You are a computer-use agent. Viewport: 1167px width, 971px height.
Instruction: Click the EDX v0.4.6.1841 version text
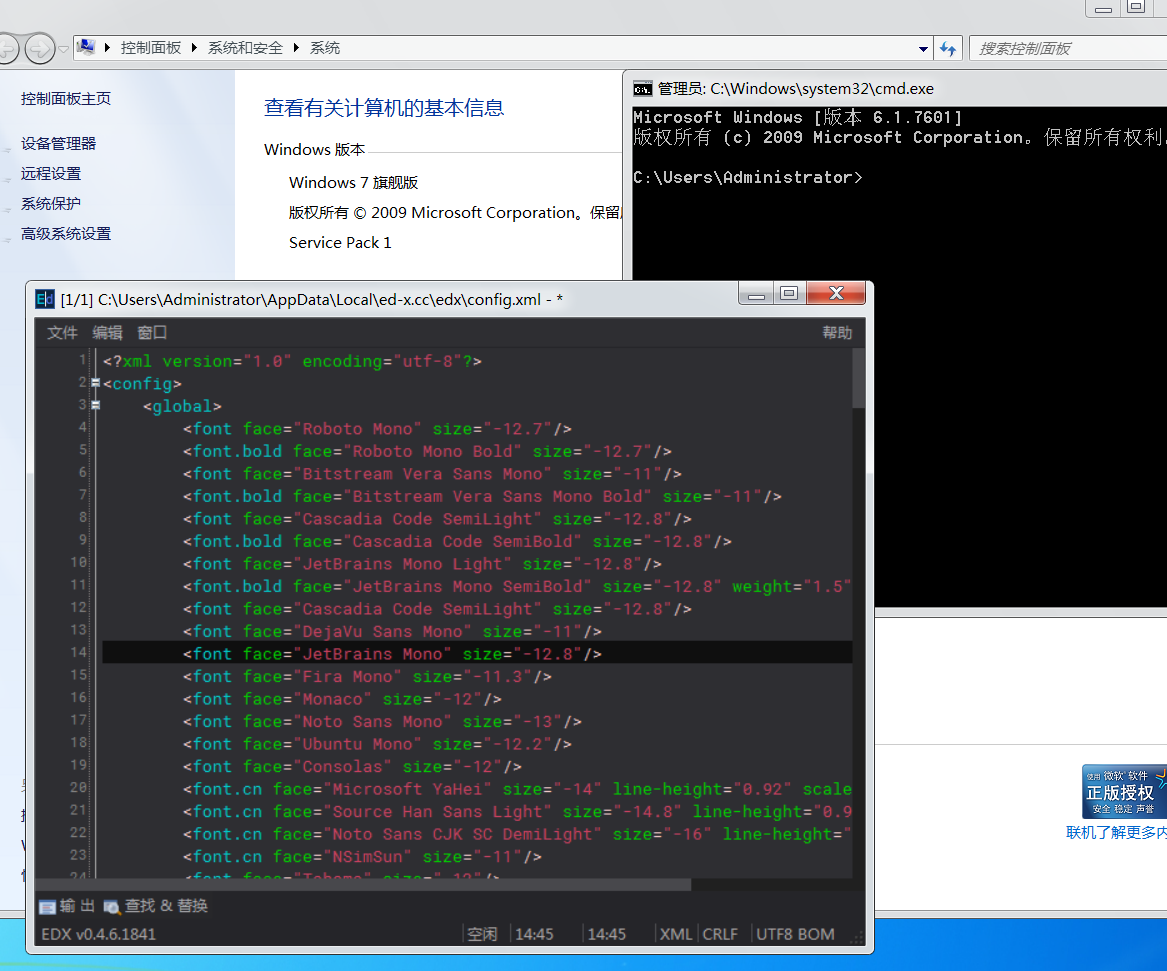pyautogui.click(x=98, y=934)
